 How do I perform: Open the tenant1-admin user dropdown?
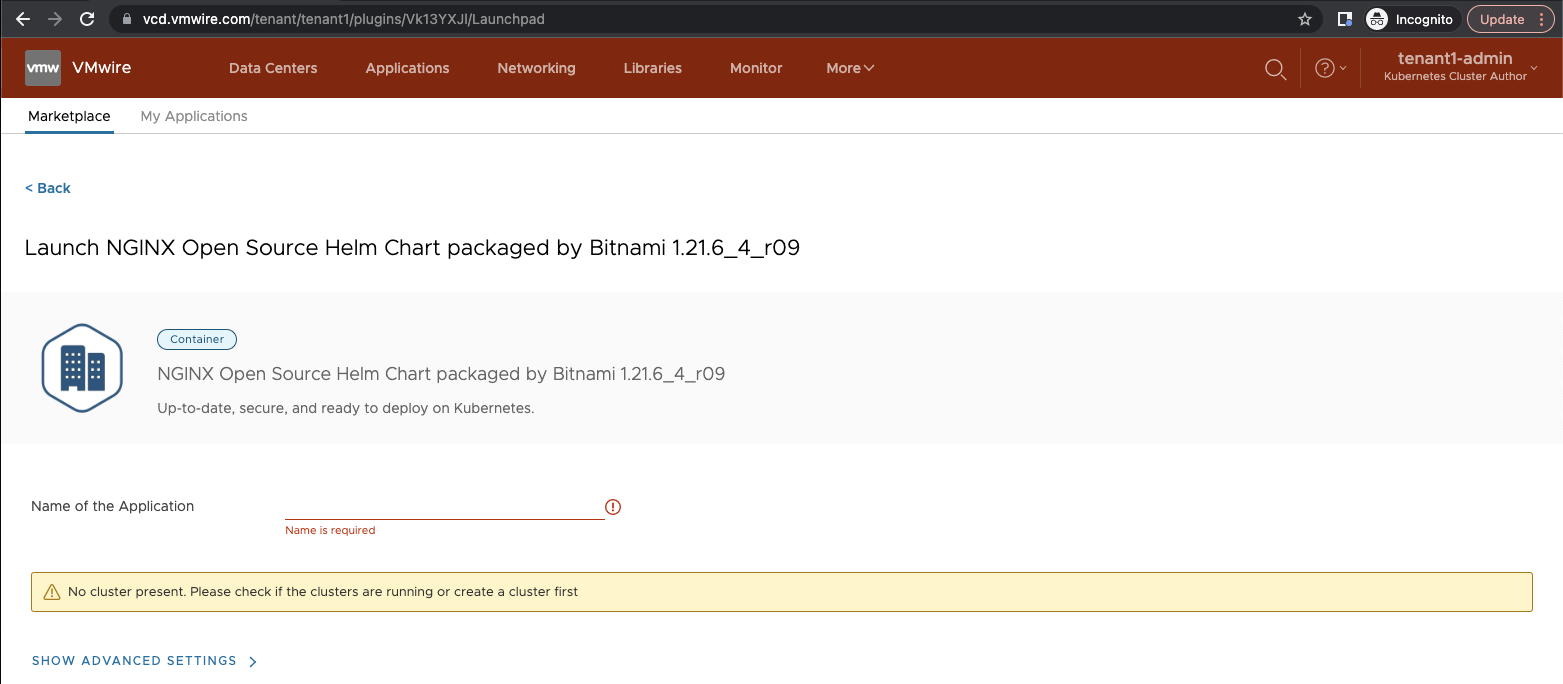(x=1460, y=67)
